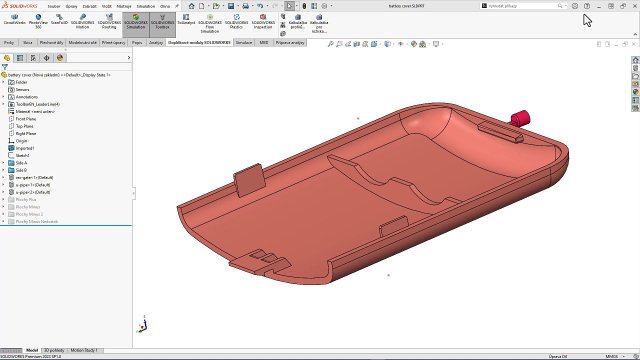Open a file with the Open icon

pyautogui.click(x=216, y=6)
